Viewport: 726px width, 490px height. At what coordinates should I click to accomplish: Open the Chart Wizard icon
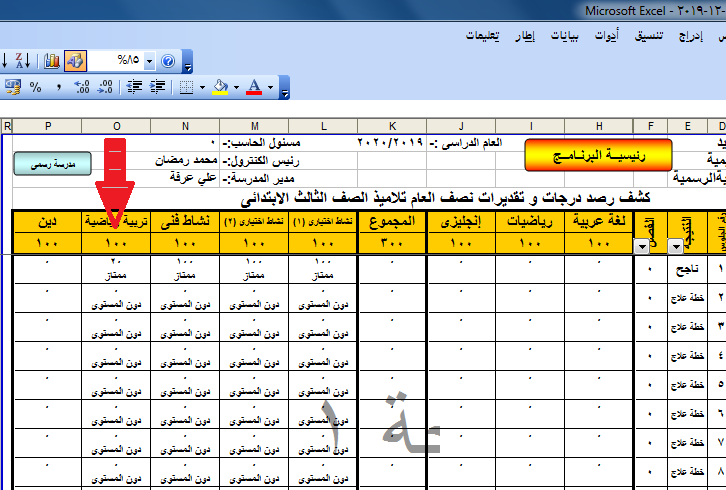pyautogui.click(x=52, y=61)
